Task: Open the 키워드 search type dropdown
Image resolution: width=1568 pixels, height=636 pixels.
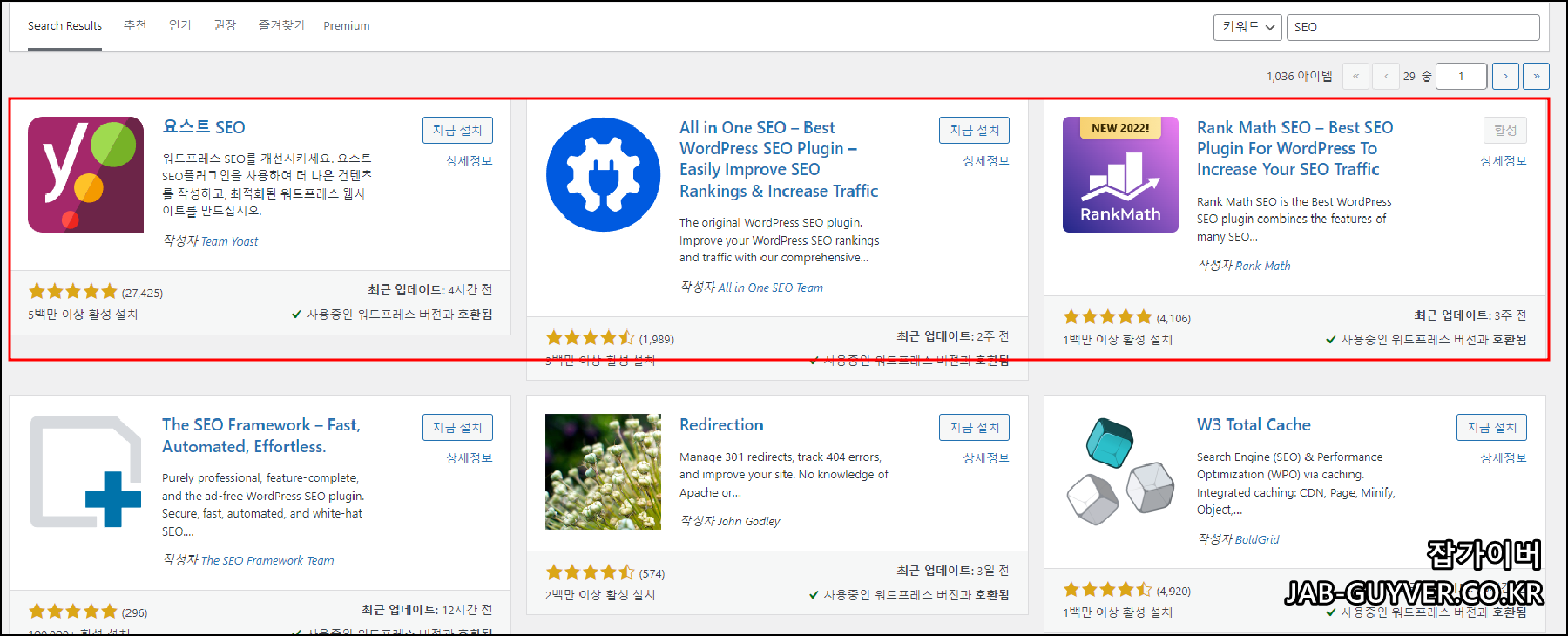Action: coord(1247,27)
